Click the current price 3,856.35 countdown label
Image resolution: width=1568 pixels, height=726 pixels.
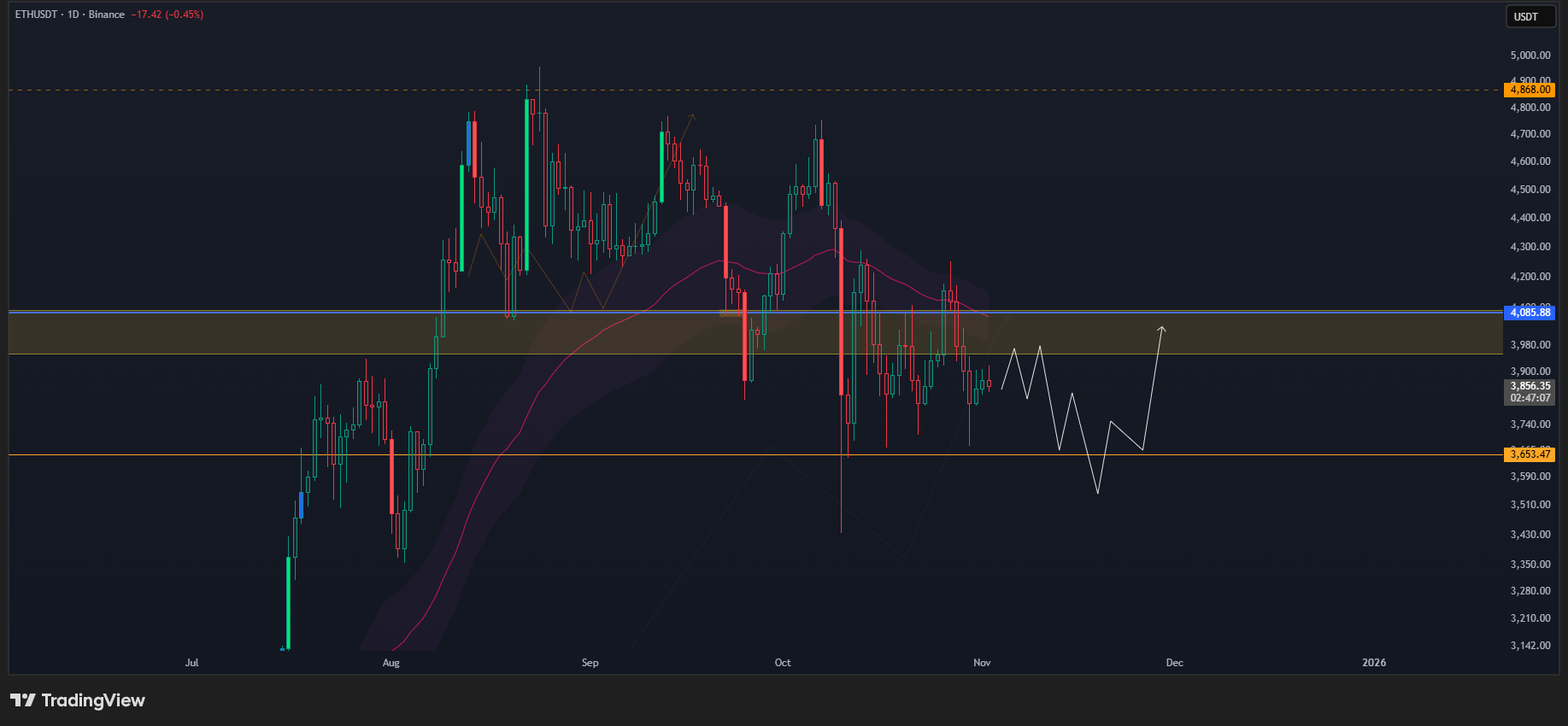[x=1529, y=392]
